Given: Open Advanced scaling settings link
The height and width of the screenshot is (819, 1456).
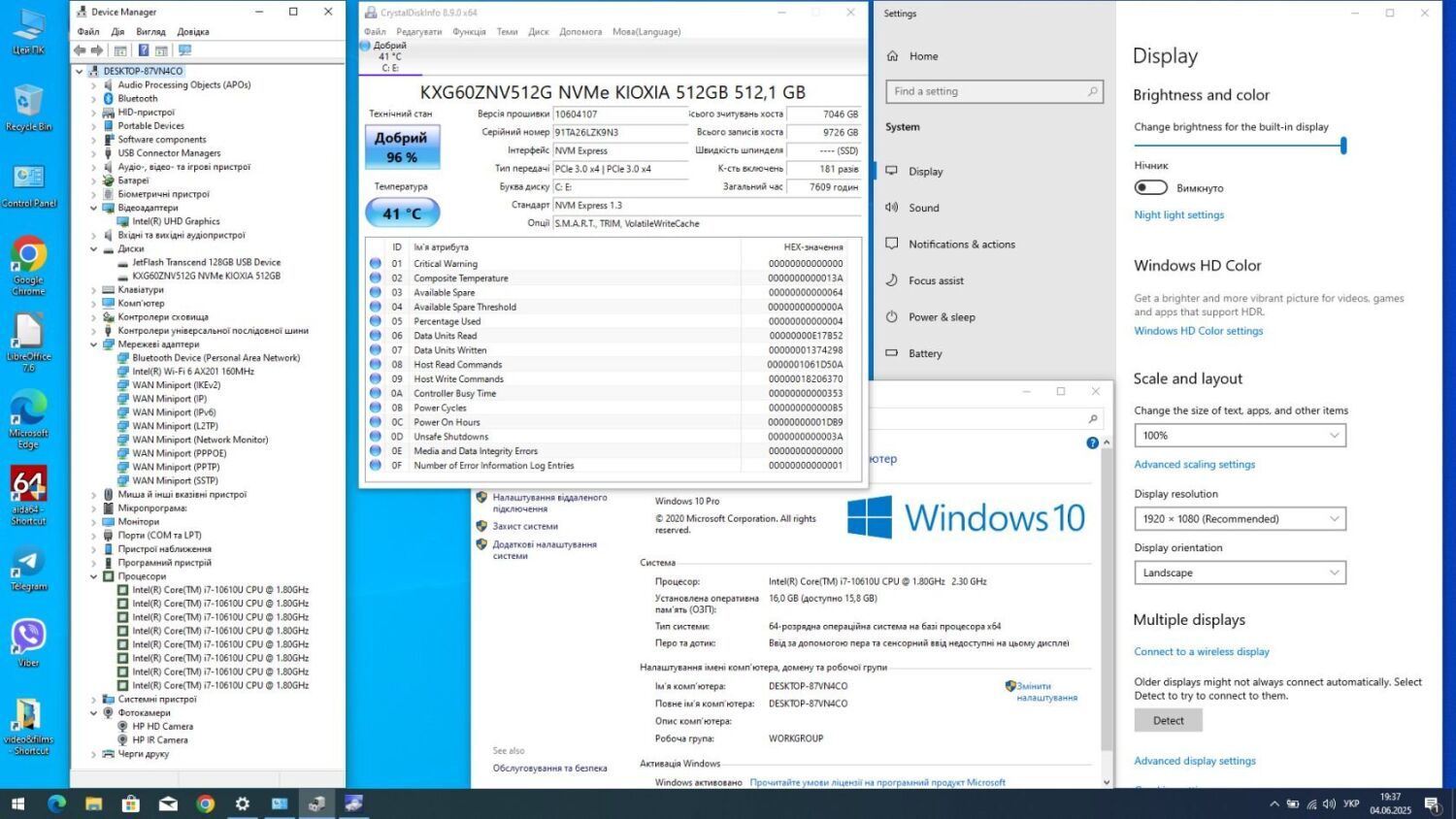Looking at the screenshot, I should click(x=1194, y=465).
